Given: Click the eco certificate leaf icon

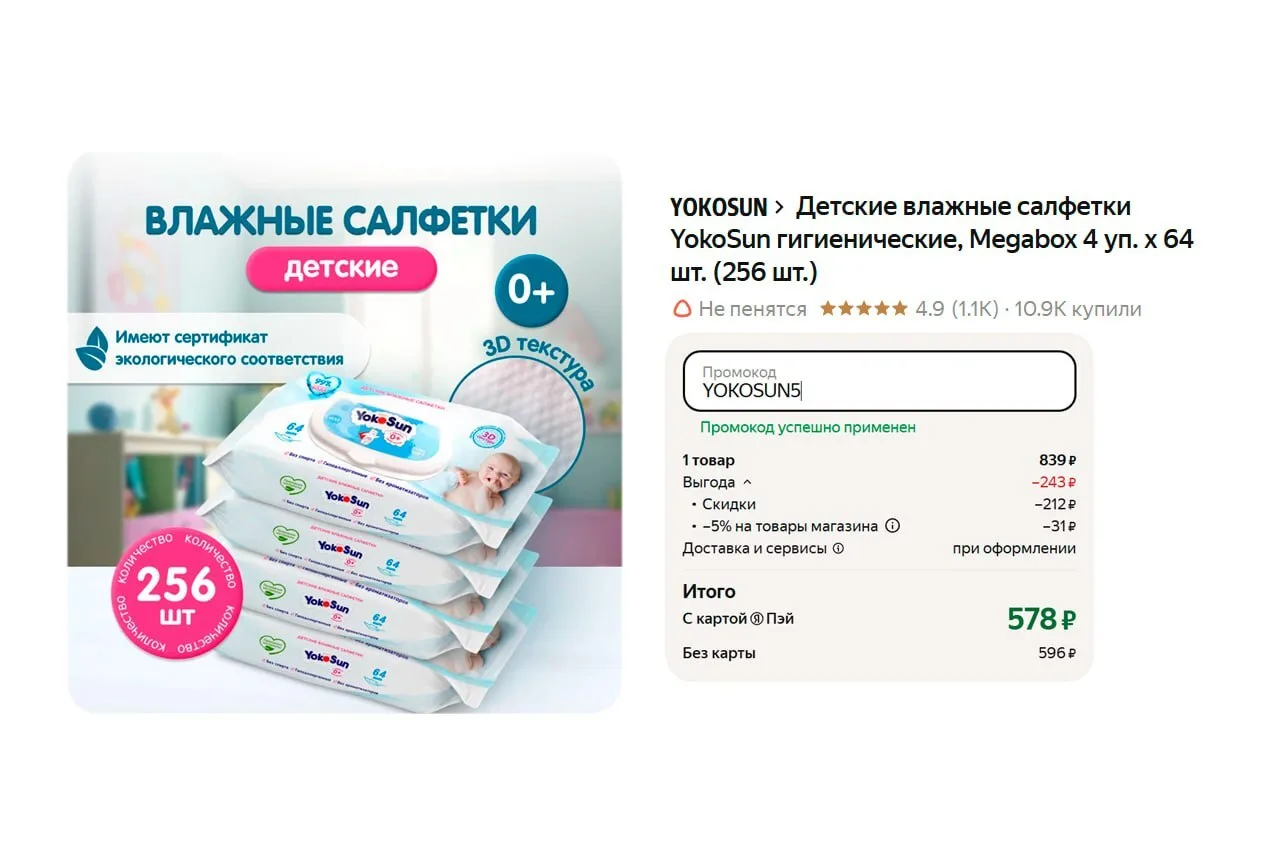Looking at the screenshot, I should point(91,348).
